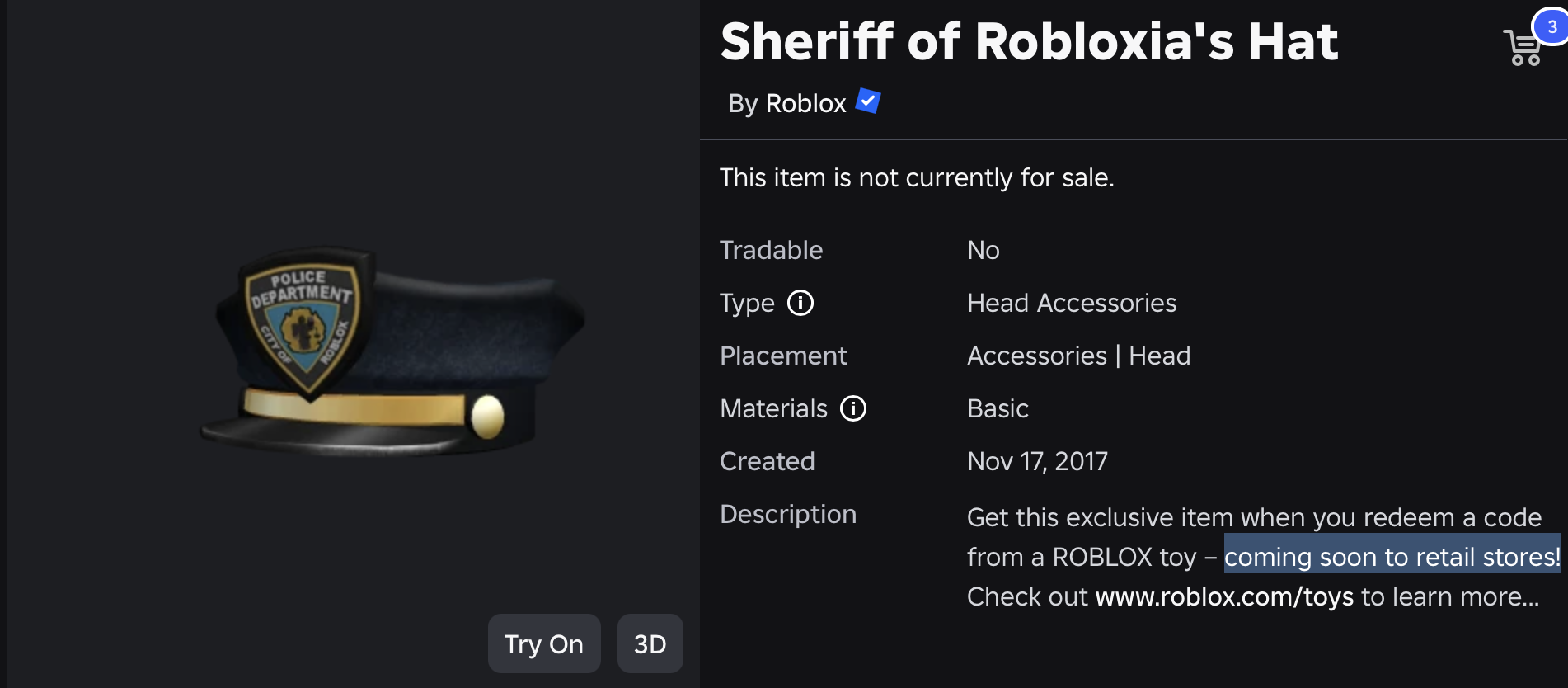Click the cart item count badge
The image size is (1568, 688).
point(1552,26)
